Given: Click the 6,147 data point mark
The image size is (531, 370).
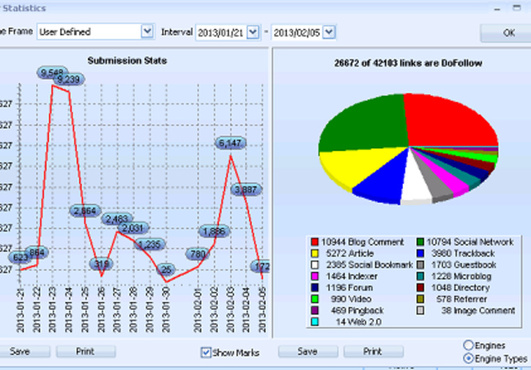Looking at the screenshot, I should tap(230, 143).
